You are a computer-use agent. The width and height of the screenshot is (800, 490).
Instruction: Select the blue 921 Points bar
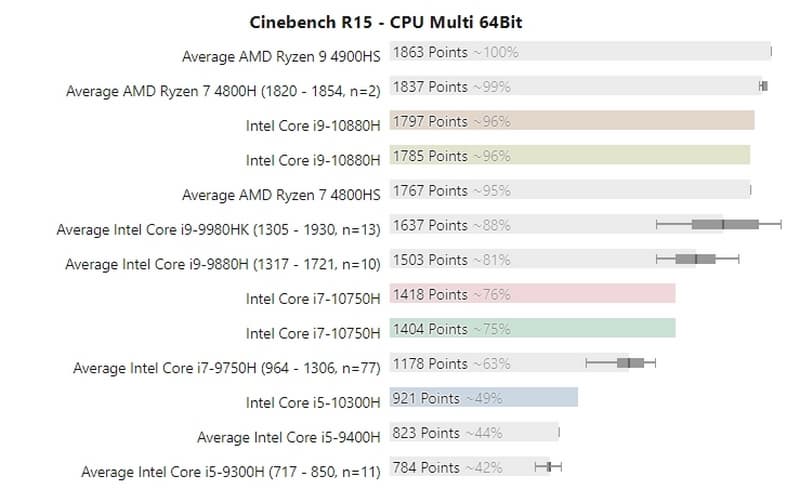pos(484,398)
